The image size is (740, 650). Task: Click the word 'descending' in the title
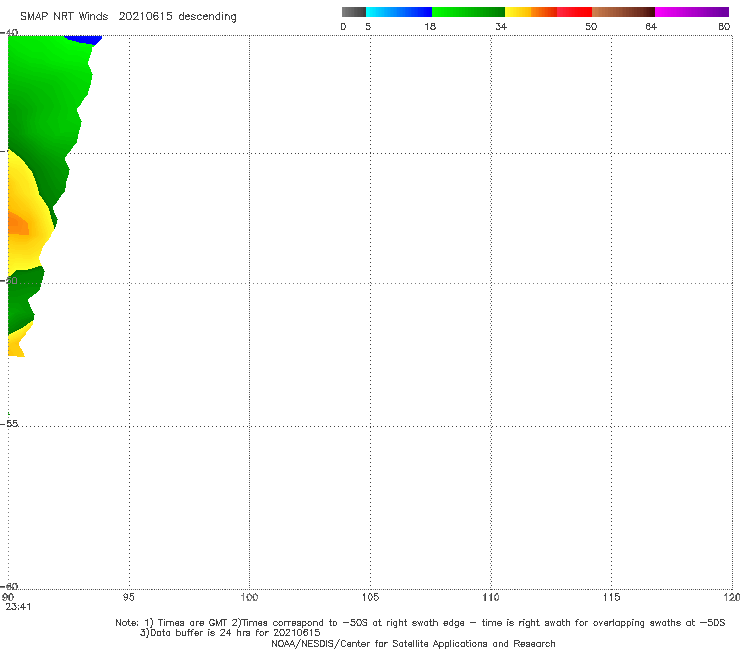pyautogui.click(x=208, y=17)
